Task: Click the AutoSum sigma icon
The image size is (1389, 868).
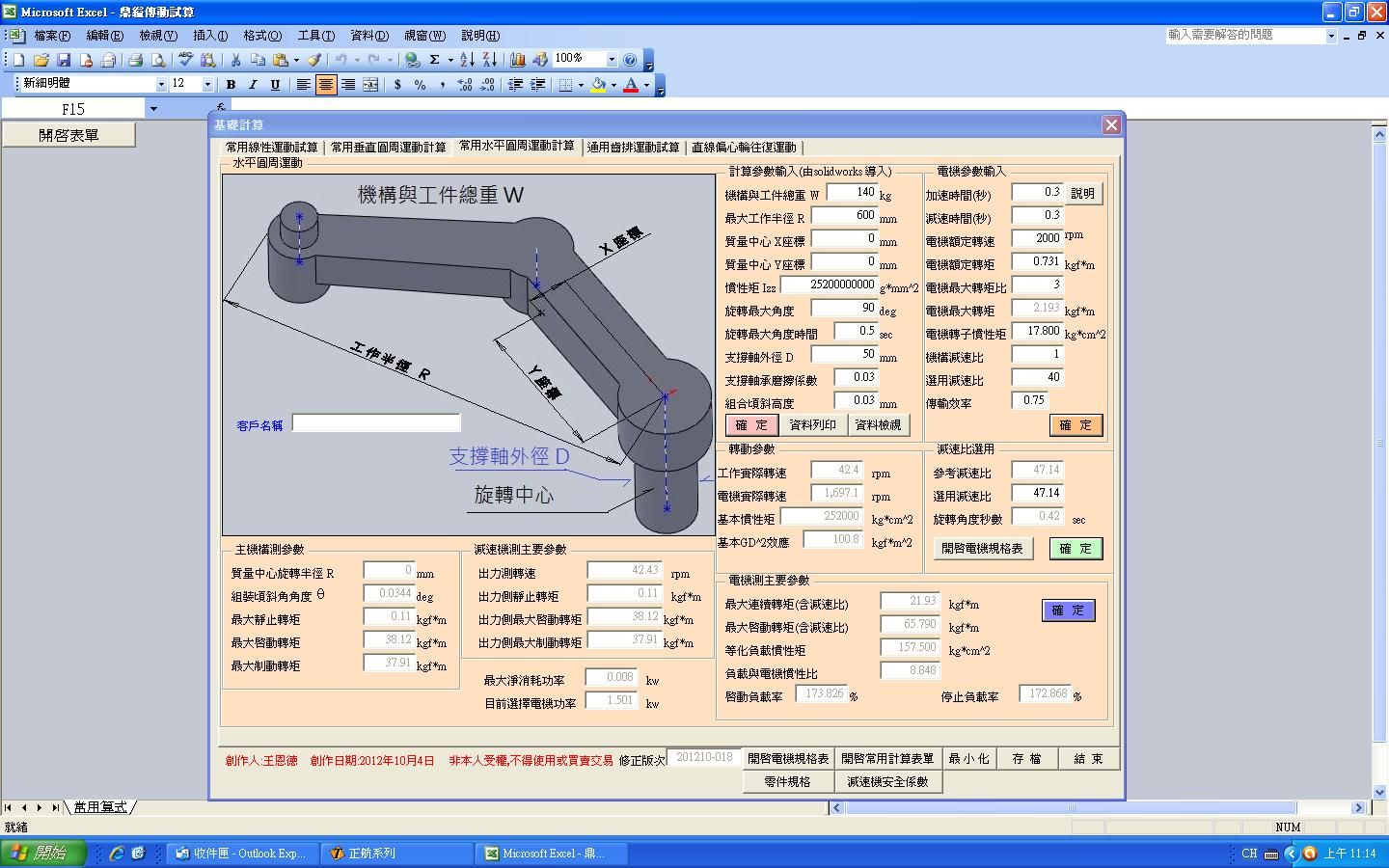Action: [435, 60]
